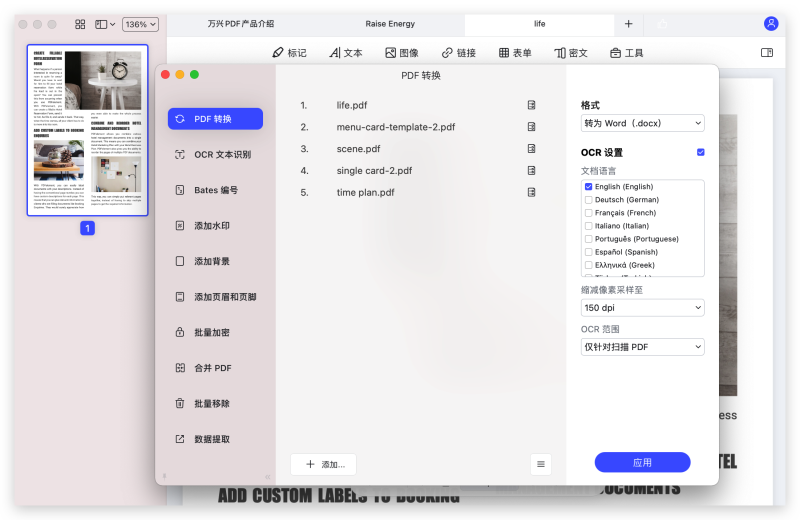Image resolution: width=800 pixels, height=520 pixels.
Task: Open the 密文 redaction tool
Action: pos(571,53)
